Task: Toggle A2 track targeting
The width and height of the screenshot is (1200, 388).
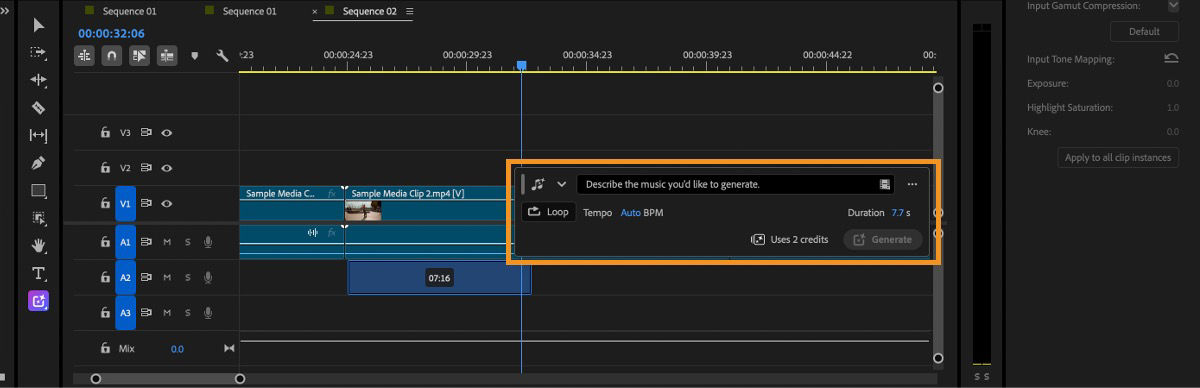Action: tap(125, 277)
